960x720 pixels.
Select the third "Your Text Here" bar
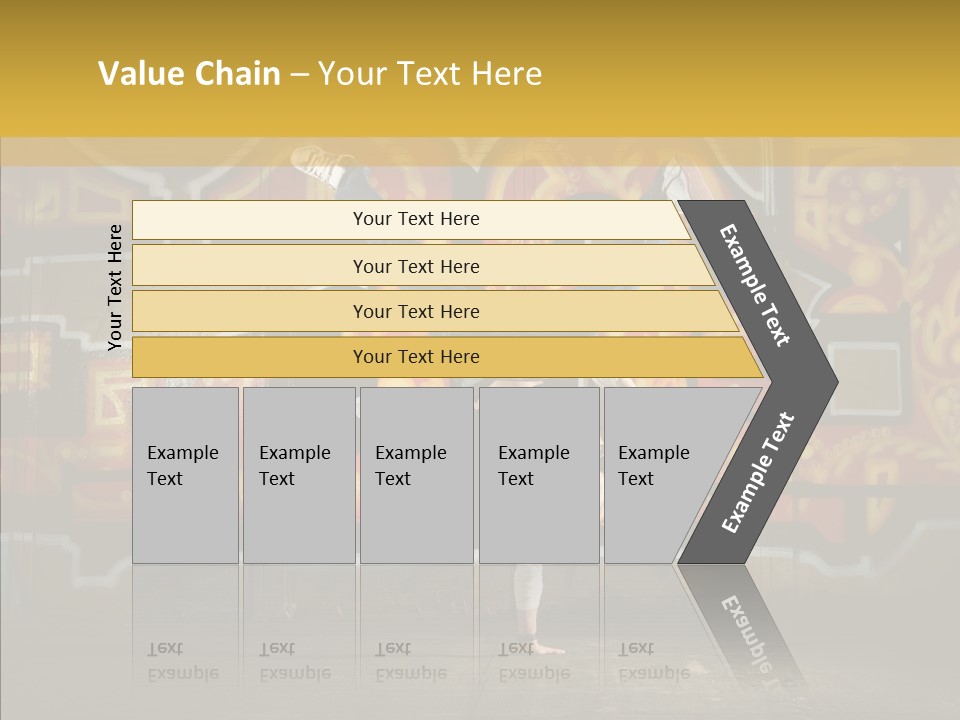[416, 311]
